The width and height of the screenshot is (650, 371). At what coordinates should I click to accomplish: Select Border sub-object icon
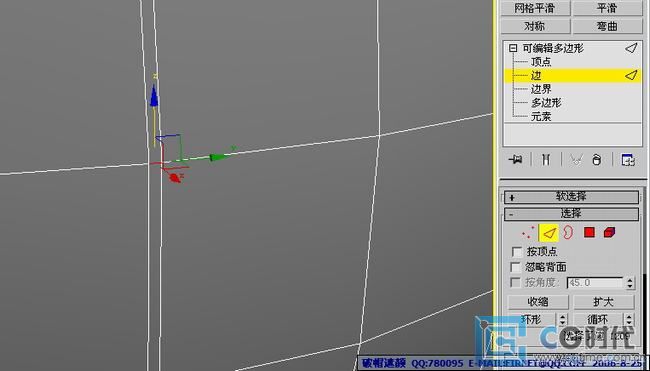click(x=568, y=233)
